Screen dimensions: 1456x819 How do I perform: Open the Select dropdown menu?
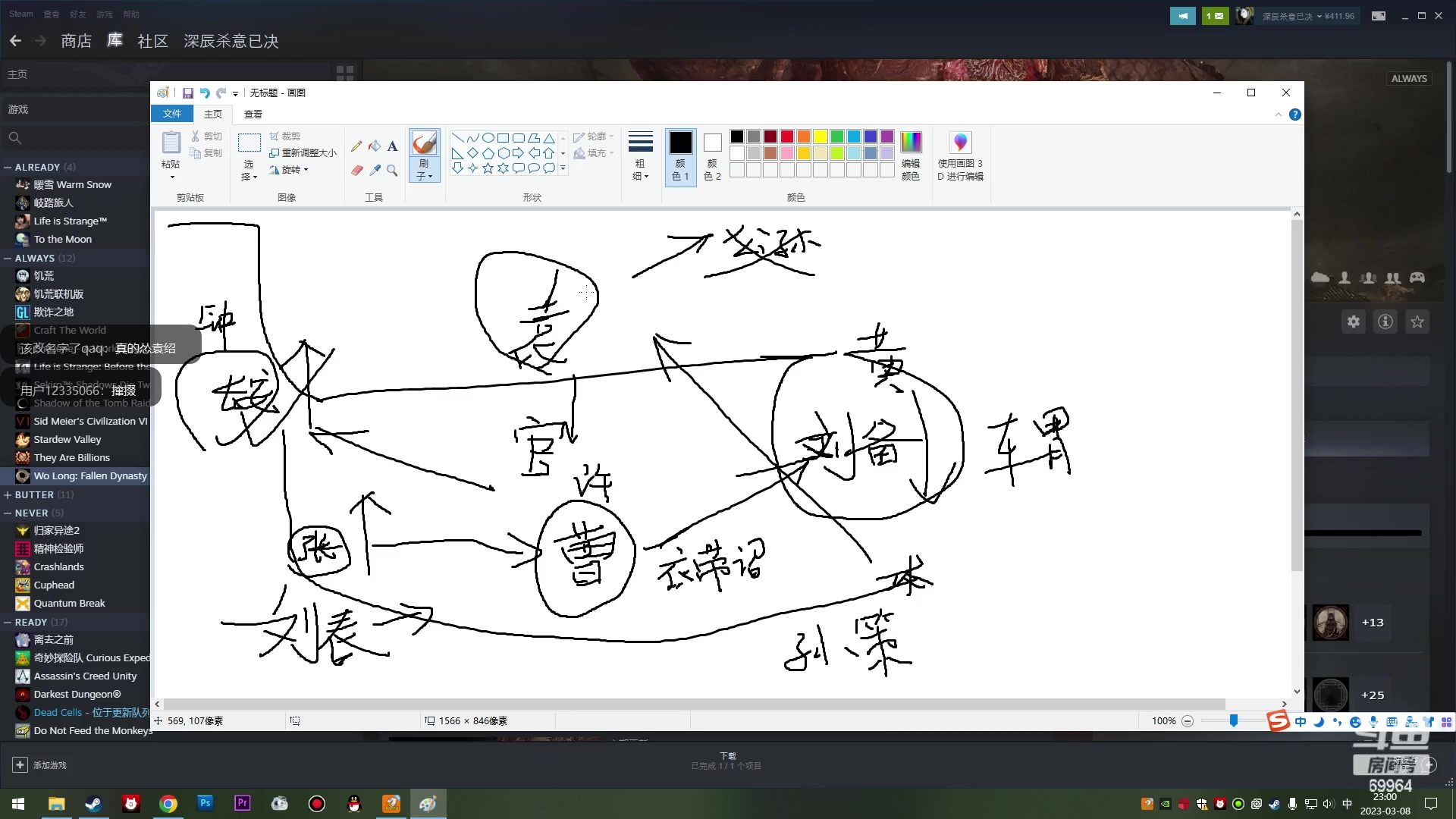pos(249,170)
